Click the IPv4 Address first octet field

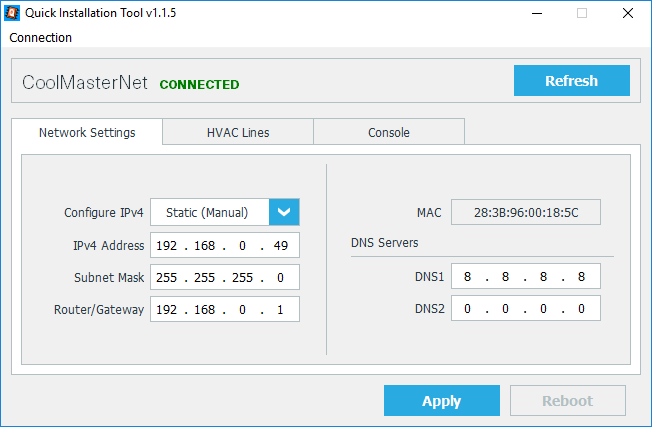point(169,245)
